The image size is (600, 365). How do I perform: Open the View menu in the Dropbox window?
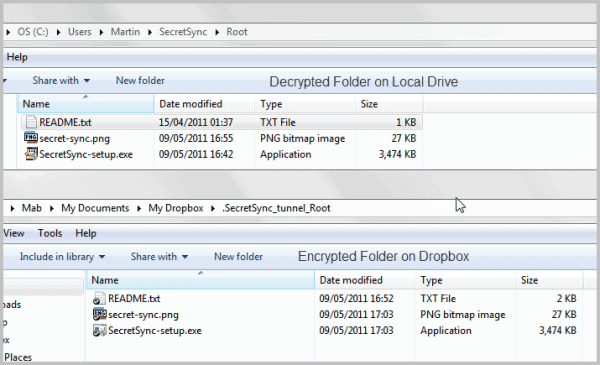coord(14,233)
